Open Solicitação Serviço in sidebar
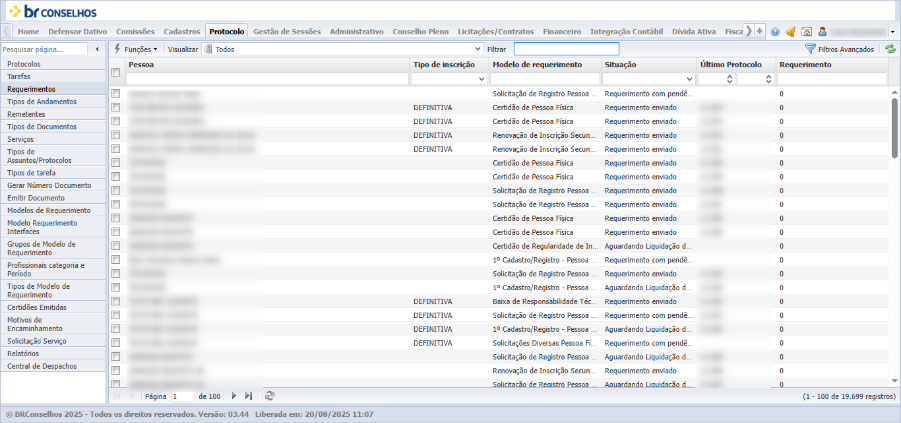901x423 pixels. tap(53, 341)
